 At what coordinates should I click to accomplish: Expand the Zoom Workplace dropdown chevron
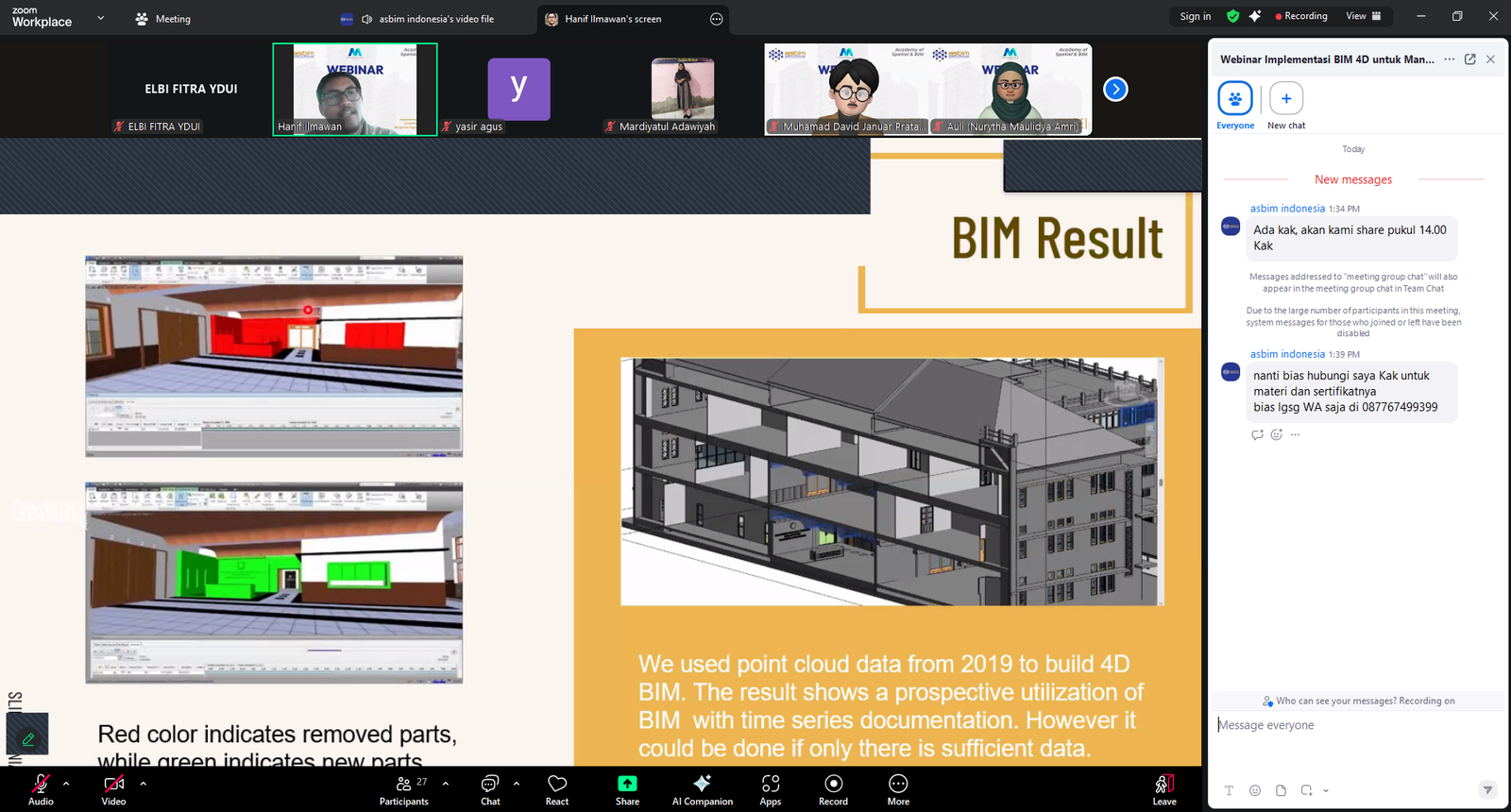101,18
